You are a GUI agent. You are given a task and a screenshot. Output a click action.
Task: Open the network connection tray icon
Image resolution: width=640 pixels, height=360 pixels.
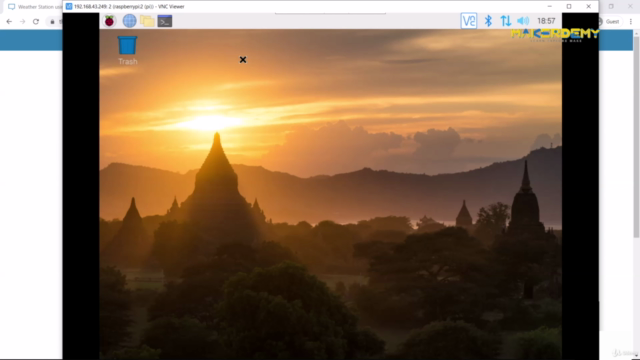506,21
